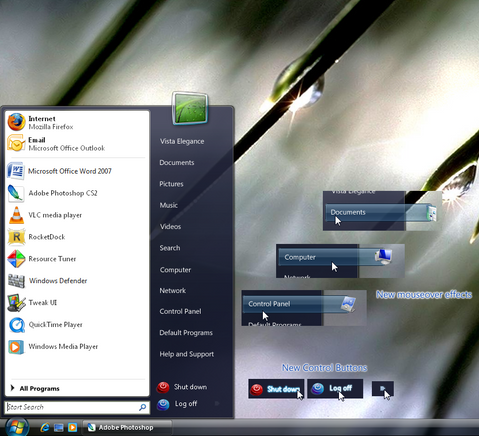Click the user account picture thumbnail

point(190,108)
